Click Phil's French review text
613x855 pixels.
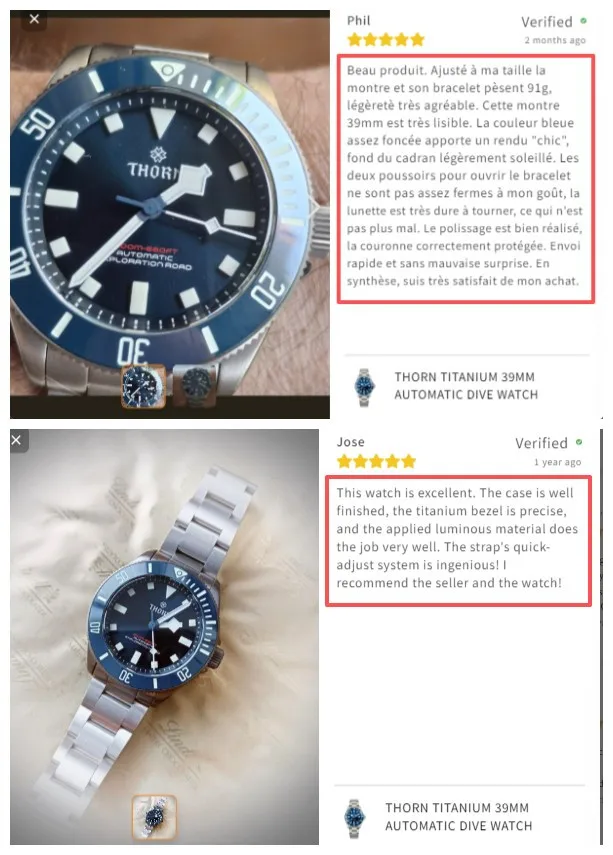(x=465, y=176)
